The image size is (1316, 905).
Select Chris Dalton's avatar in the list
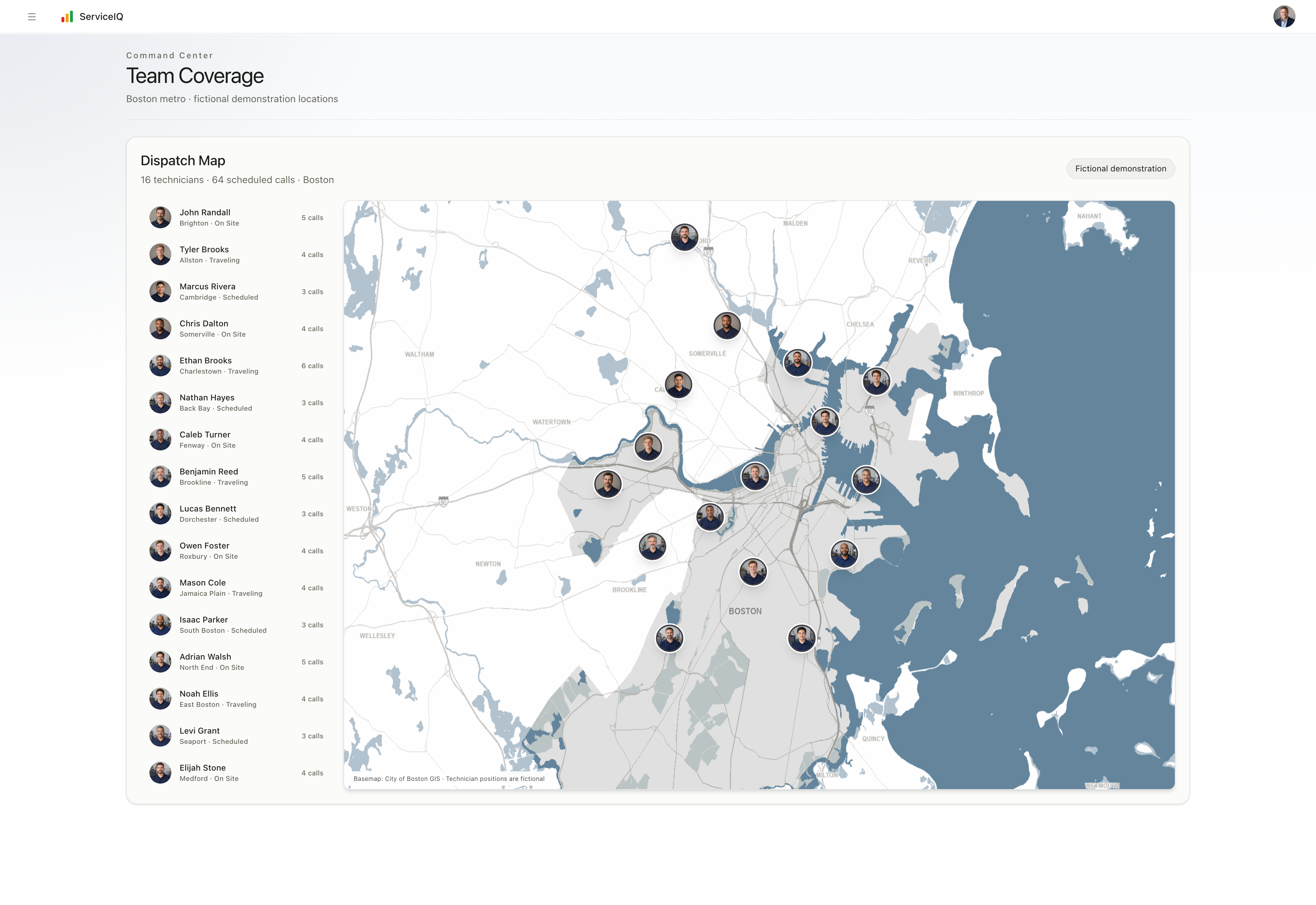click(160, 328)
